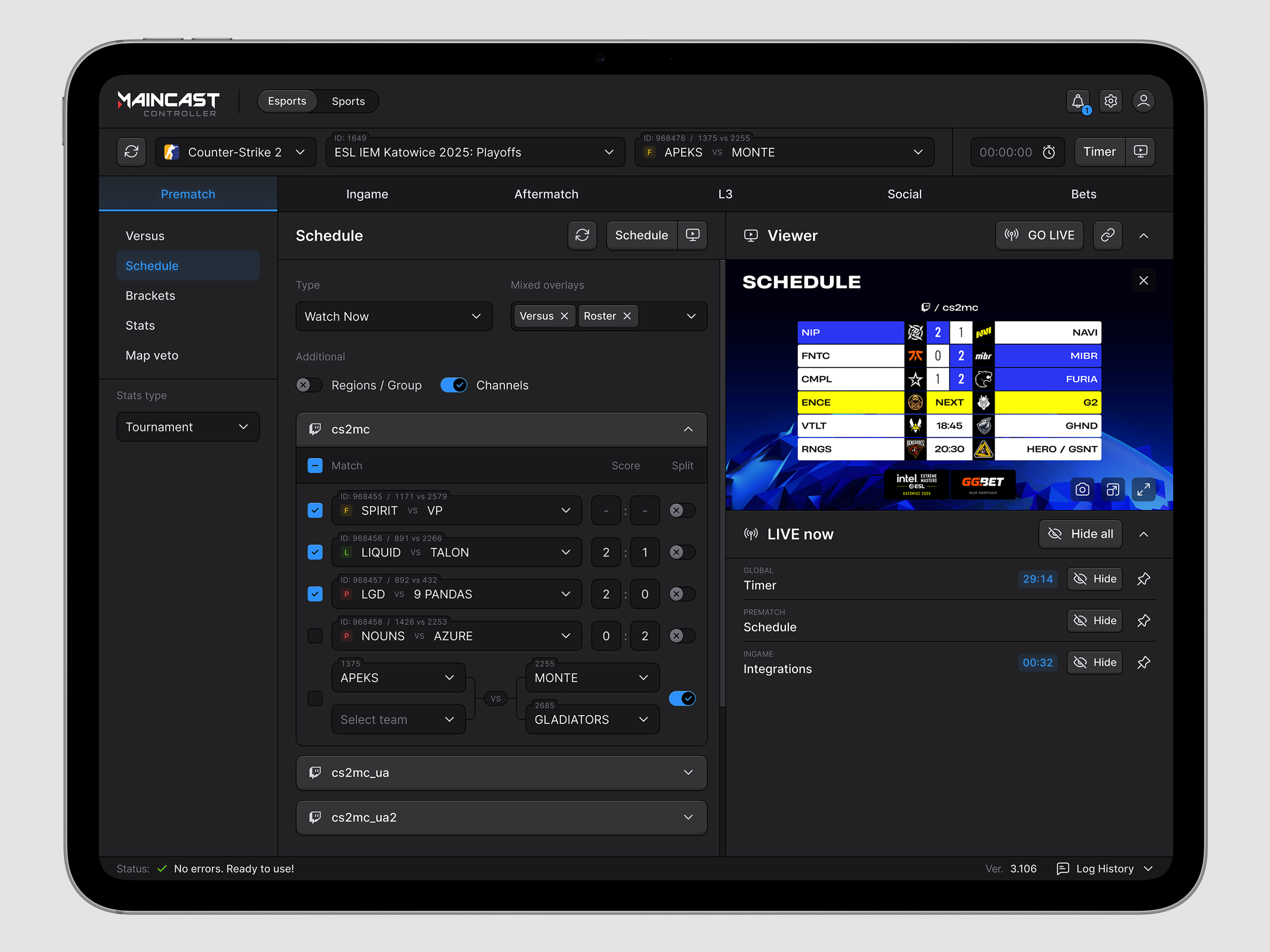Switch to the Social tab

pyautogui.click(x=904, y=194)
